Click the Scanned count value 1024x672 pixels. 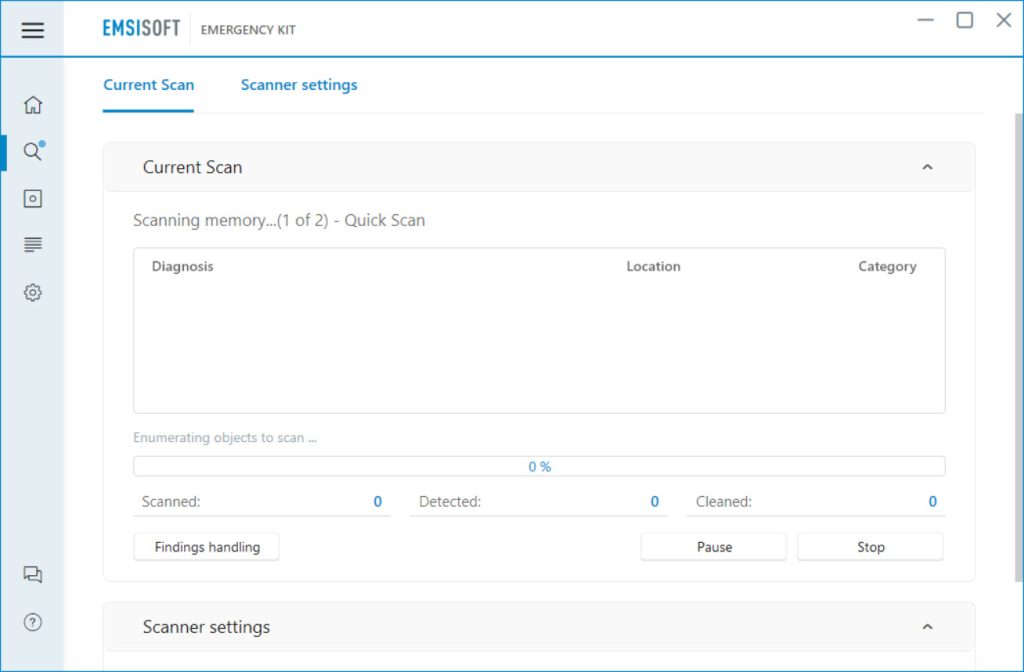pyautogui.click(x=377, y=502)
